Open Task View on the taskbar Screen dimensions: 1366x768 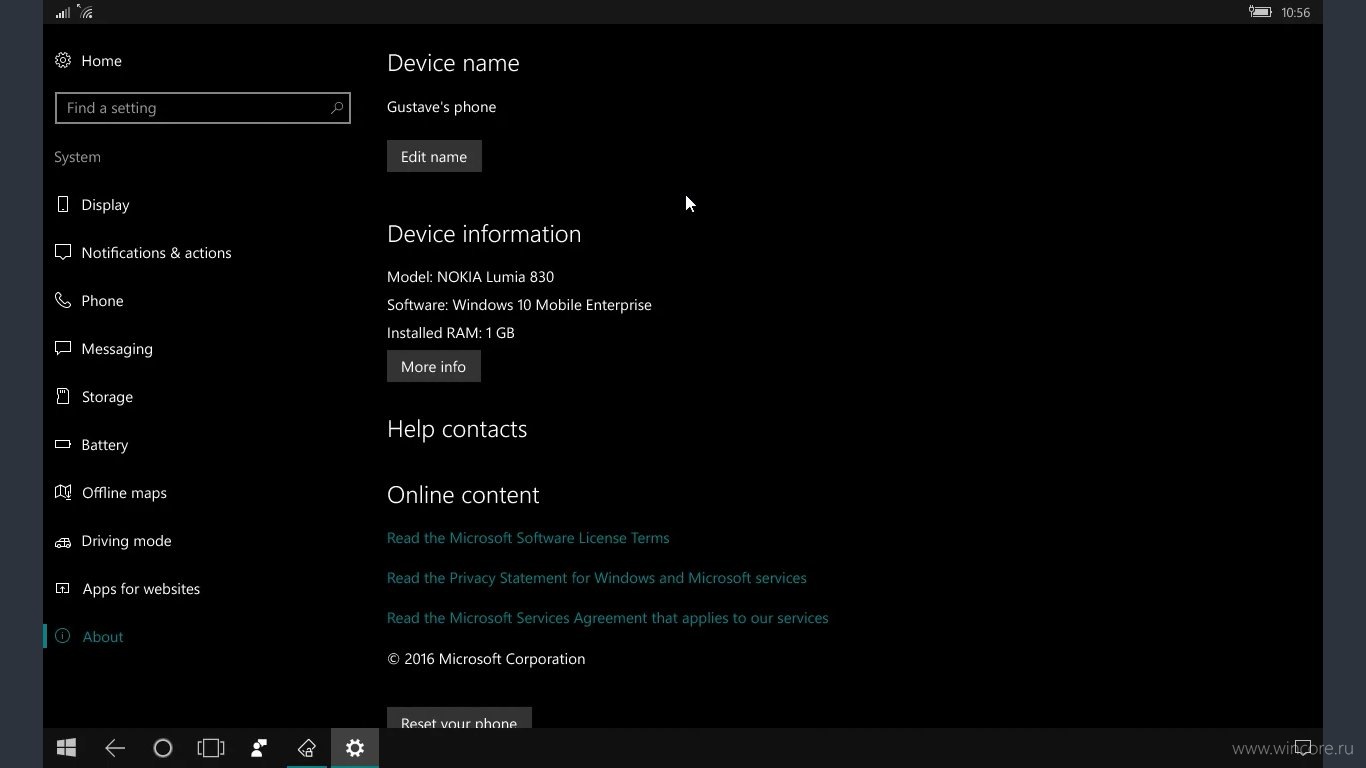[x=211, y=748]
